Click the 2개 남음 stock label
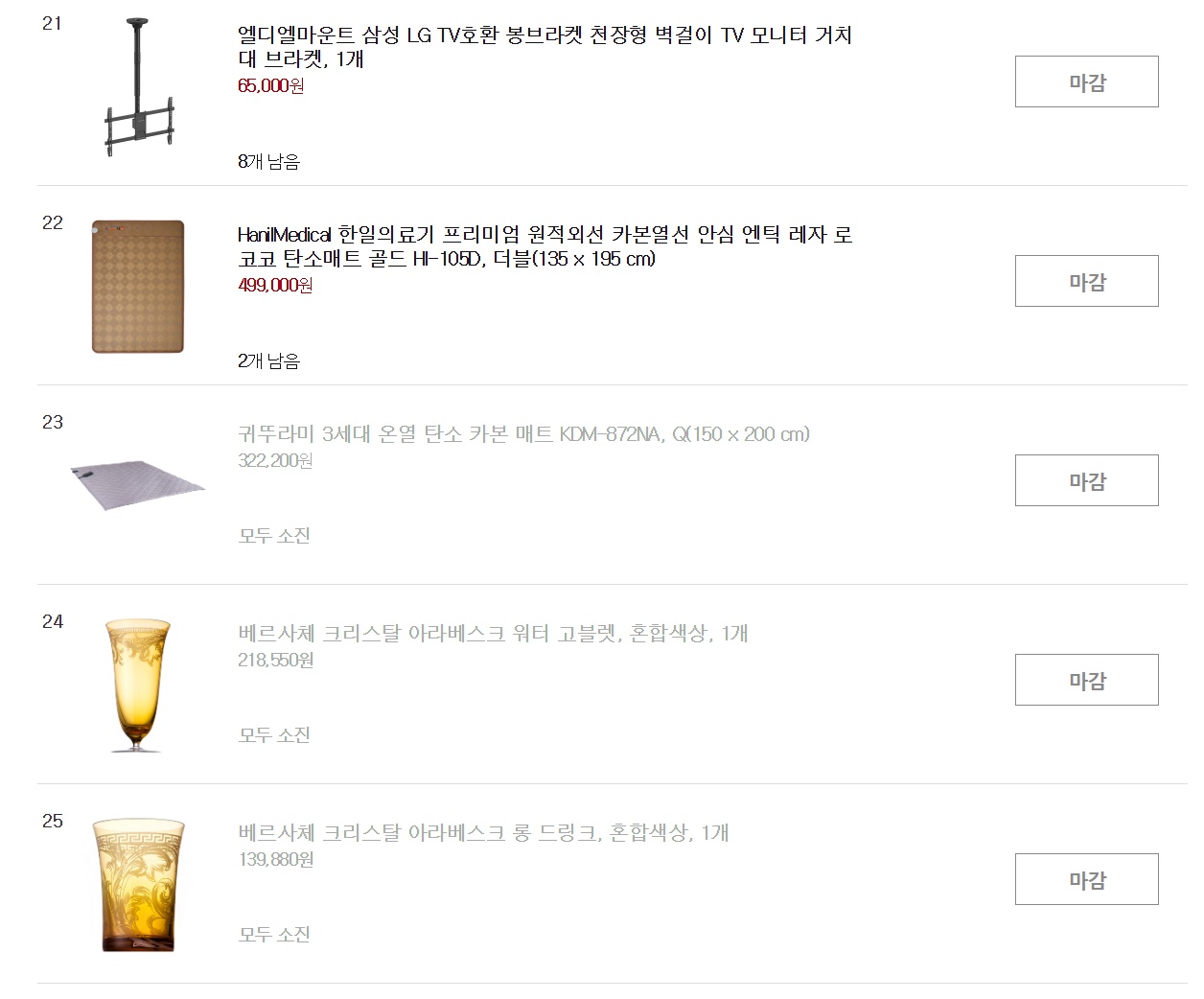Image resolution: width=1204 pixels, height=999 pixels. (x=268, y=360)
